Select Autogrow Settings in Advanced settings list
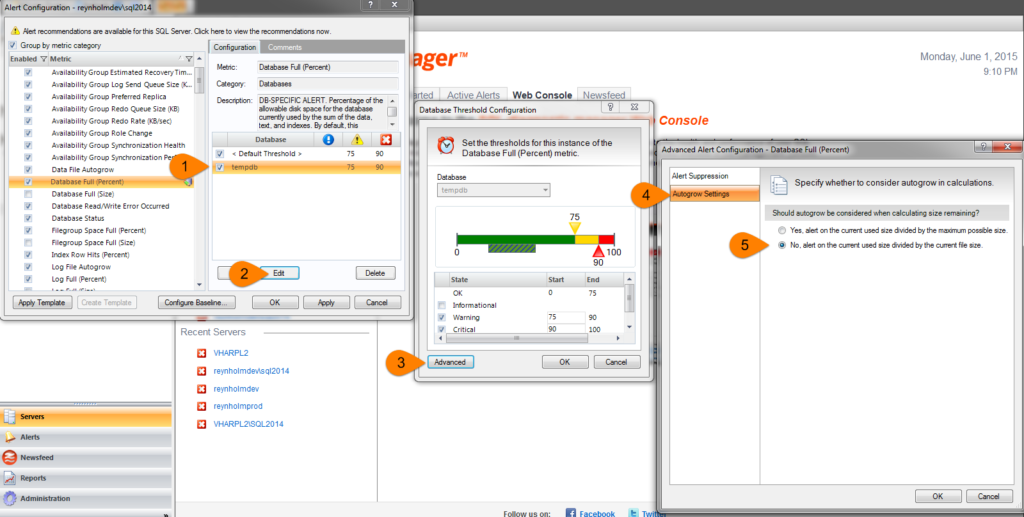 pos(714,194)
